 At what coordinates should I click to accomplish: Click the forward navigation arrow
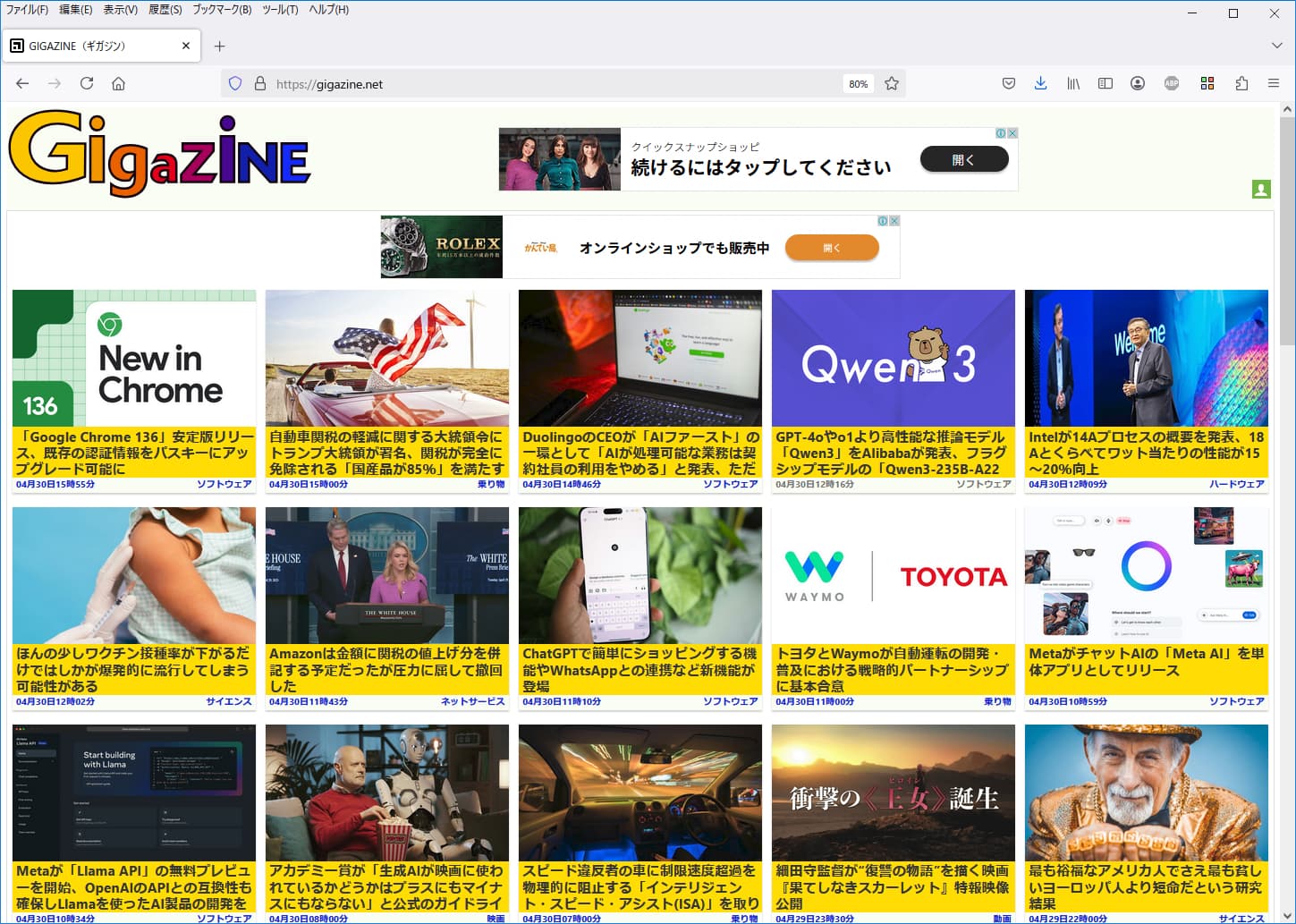coord(55,83)
